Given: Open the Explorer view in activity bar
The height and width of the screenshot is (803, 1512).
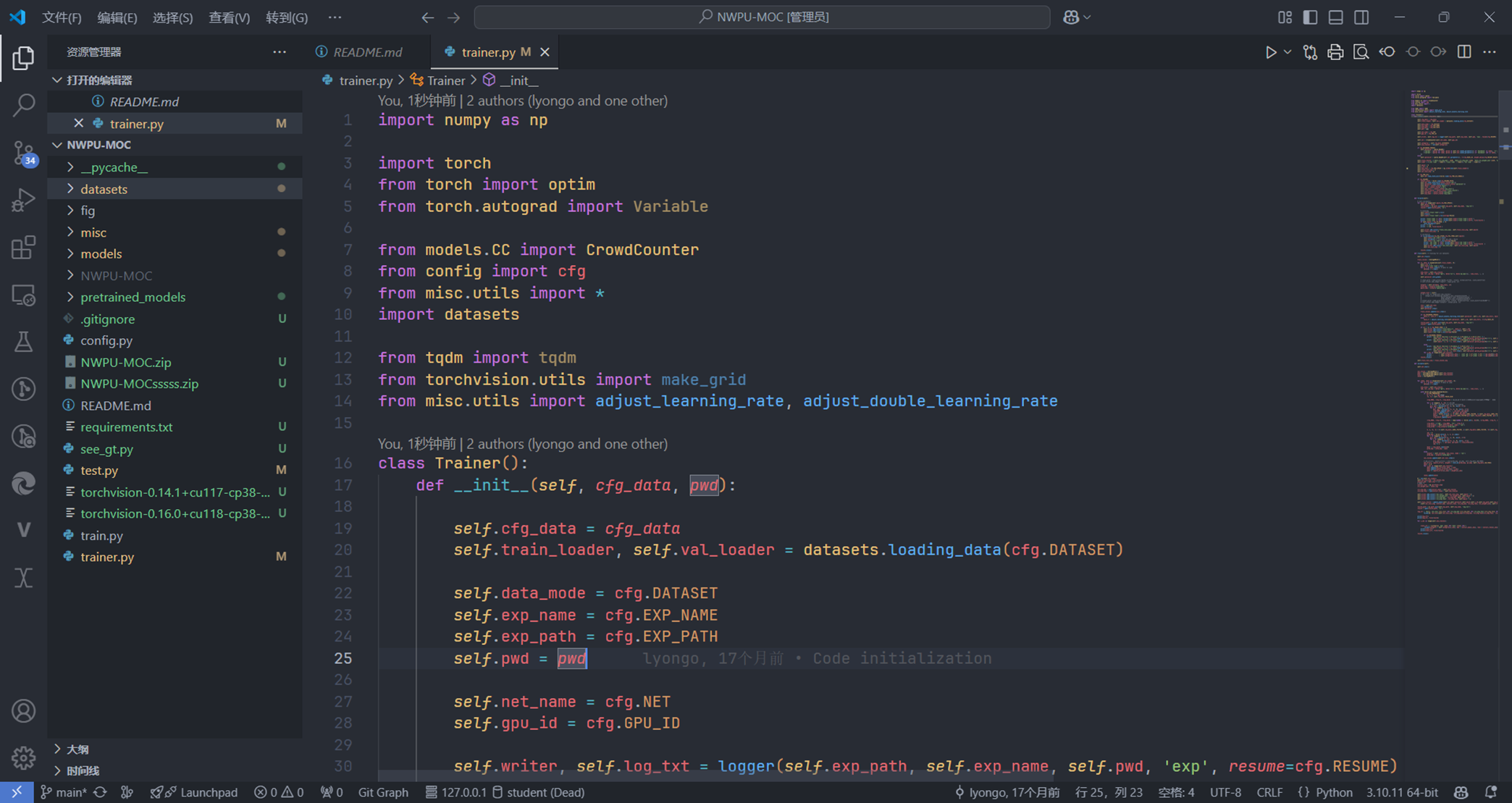Looking at the screenshot, I should 23,58.
